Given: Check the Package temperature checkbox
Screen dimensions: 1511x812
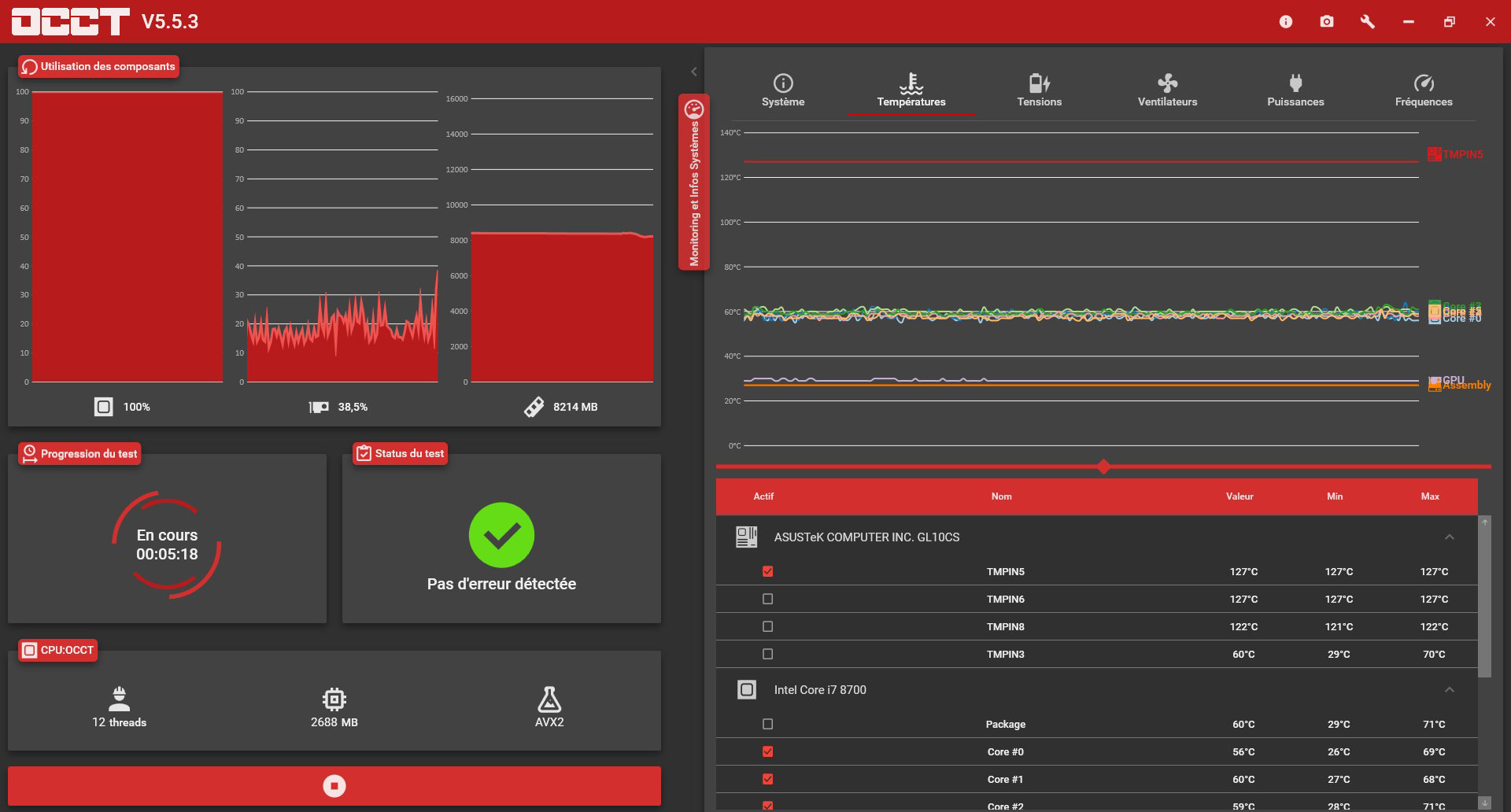Looking at the screenshot, I should (x=768, y=724).
